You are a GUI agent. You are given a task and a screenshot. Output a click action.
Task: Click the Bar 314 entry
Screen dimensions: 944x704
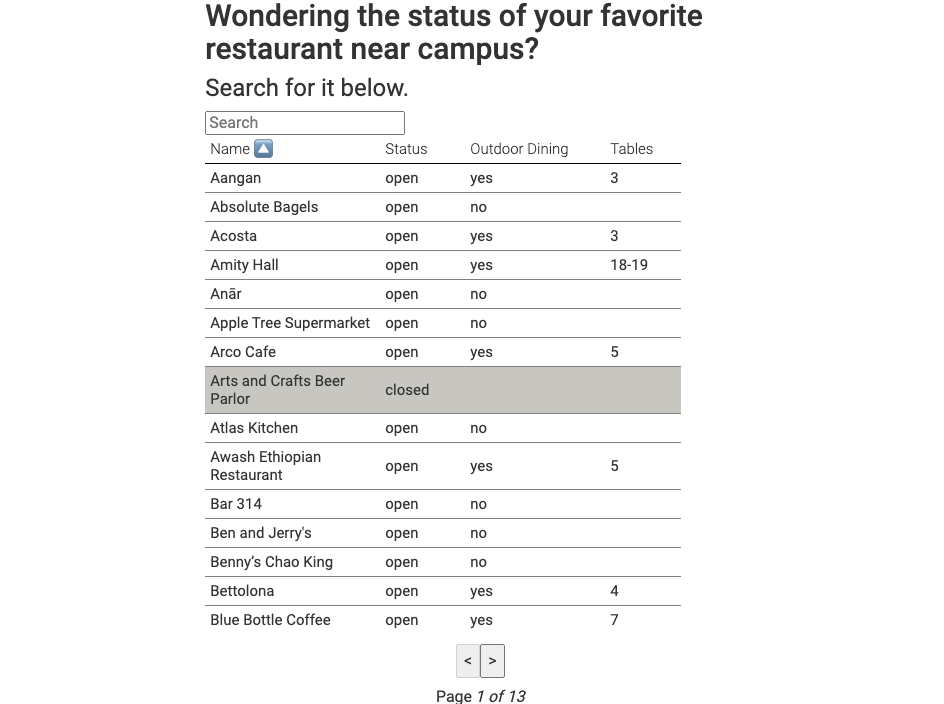pyautogui.click(x=236, y=504)
